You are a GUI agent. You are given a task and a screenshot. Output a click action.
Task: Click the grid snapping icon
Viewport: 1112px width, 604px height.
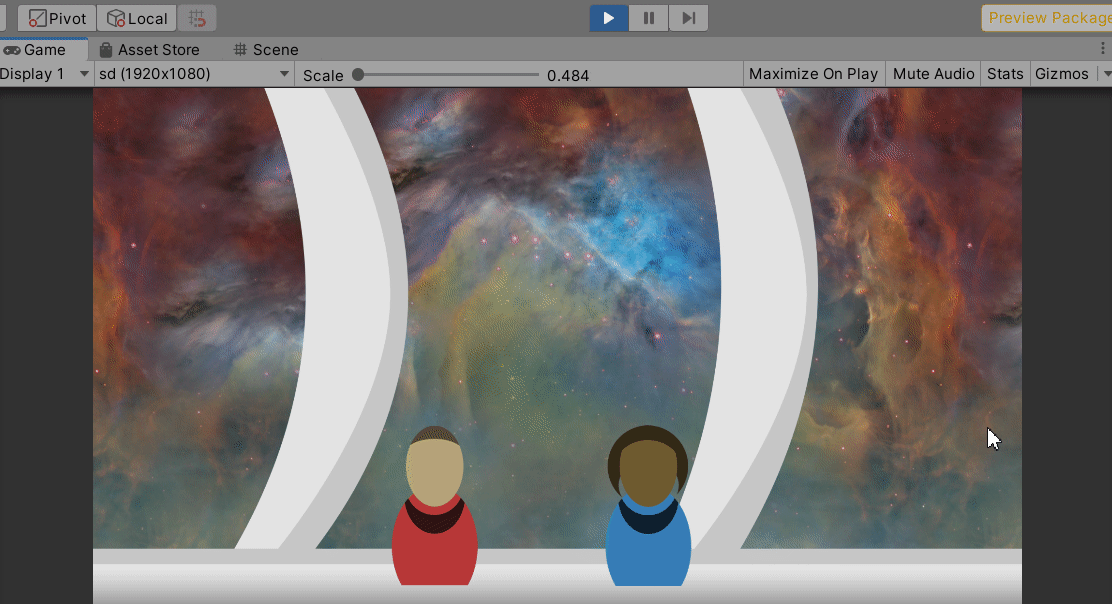pyautogui.click(x=198, y=18)
